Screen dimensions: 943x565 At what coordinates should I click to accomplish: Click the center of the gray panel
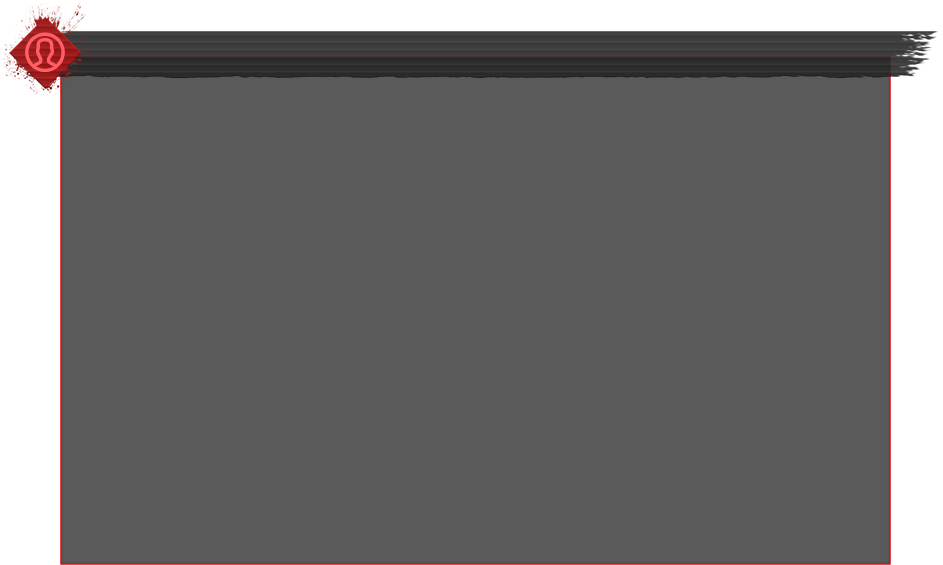point(475,320)
